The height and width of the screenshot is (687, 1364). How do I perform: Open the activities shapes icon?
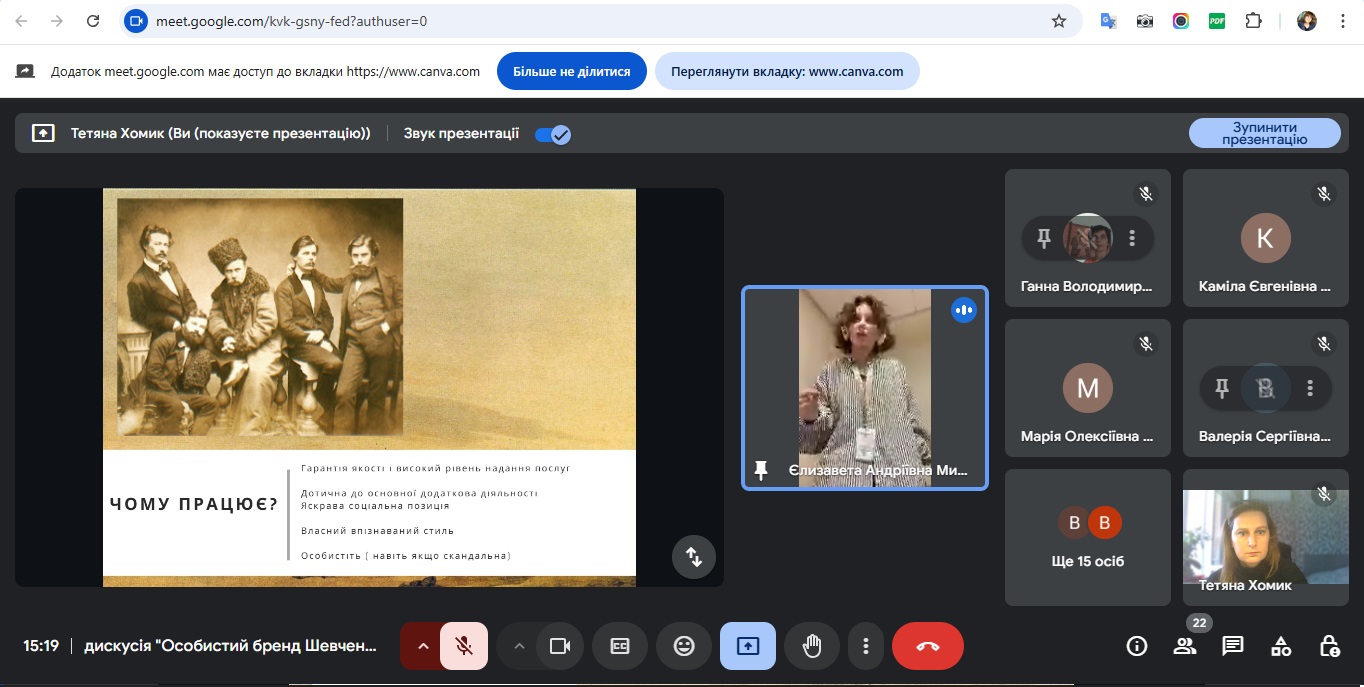[1281, 646]
